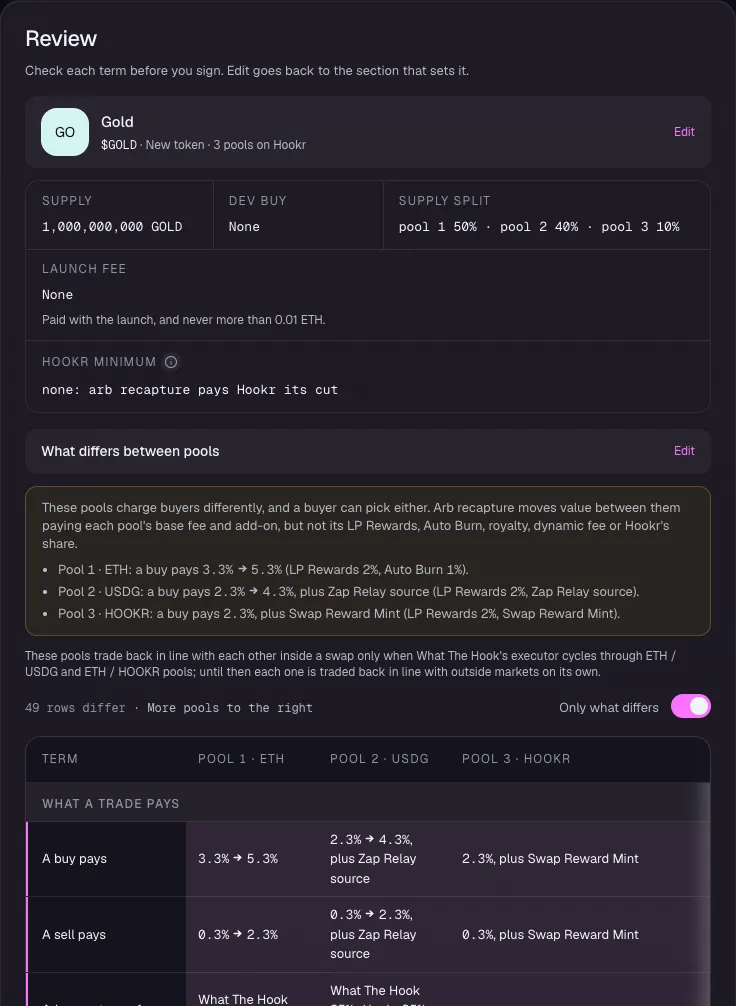Click the Pool 3 buy pays Swap Reward Mint cell

[551, 858]
